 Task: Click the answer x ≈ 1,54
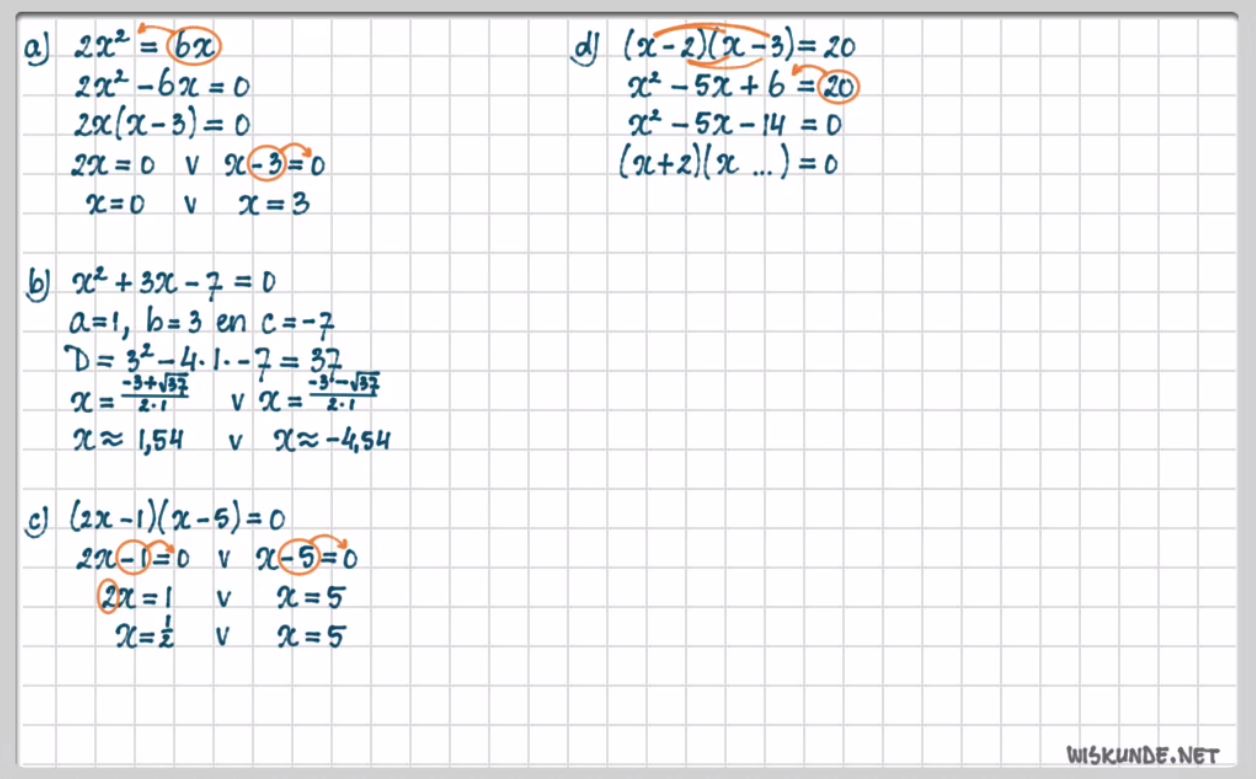point(128,440)
